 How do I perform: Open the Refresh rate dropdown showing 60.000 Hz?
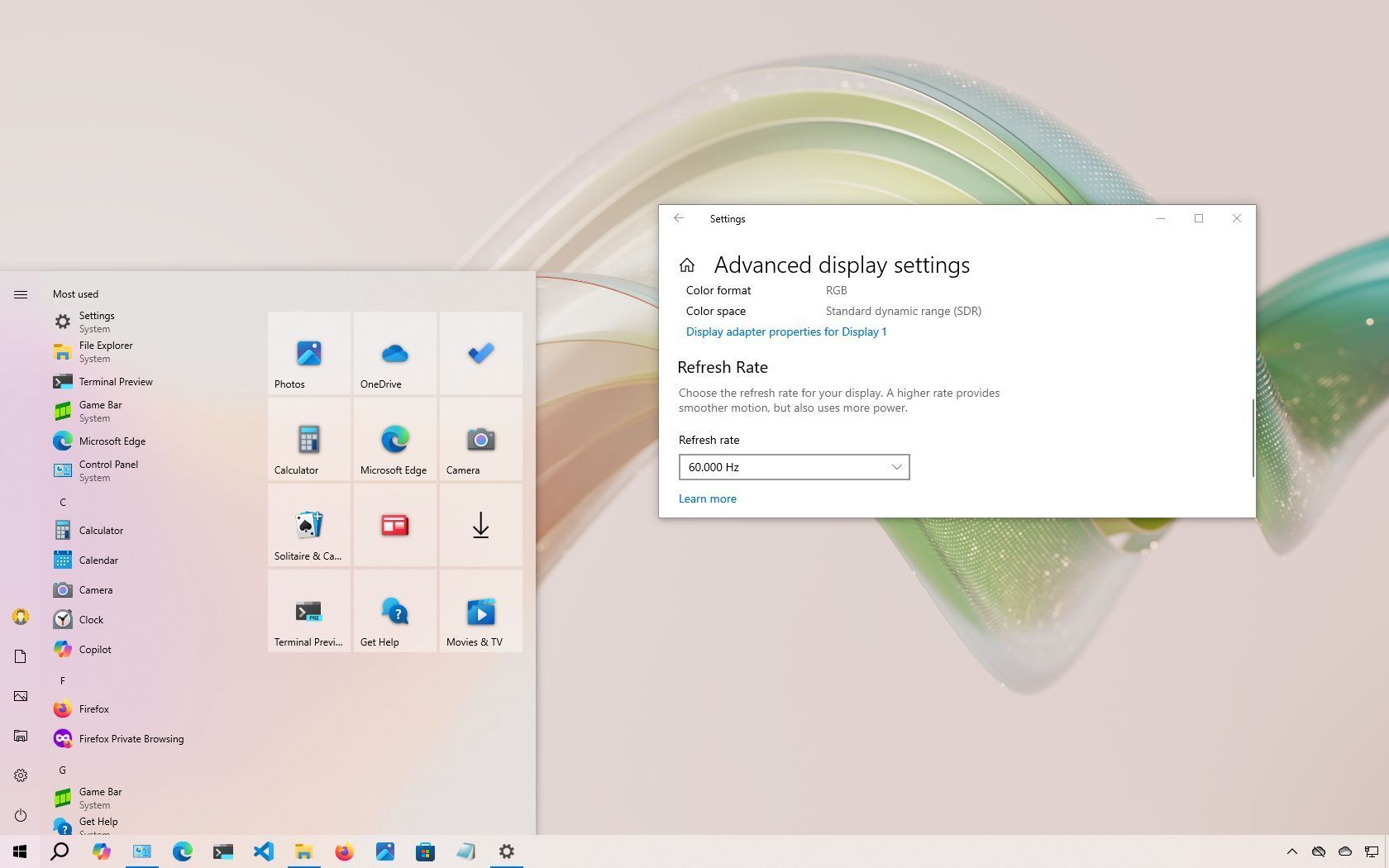coord(794,467)
